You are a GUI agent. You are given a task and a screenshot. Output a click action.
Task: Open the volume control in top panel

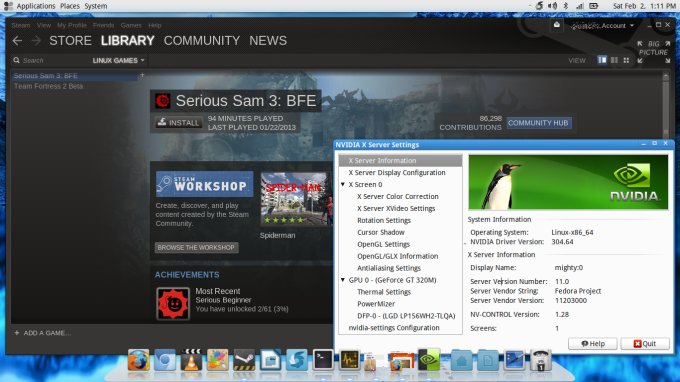tap(552, 6)
